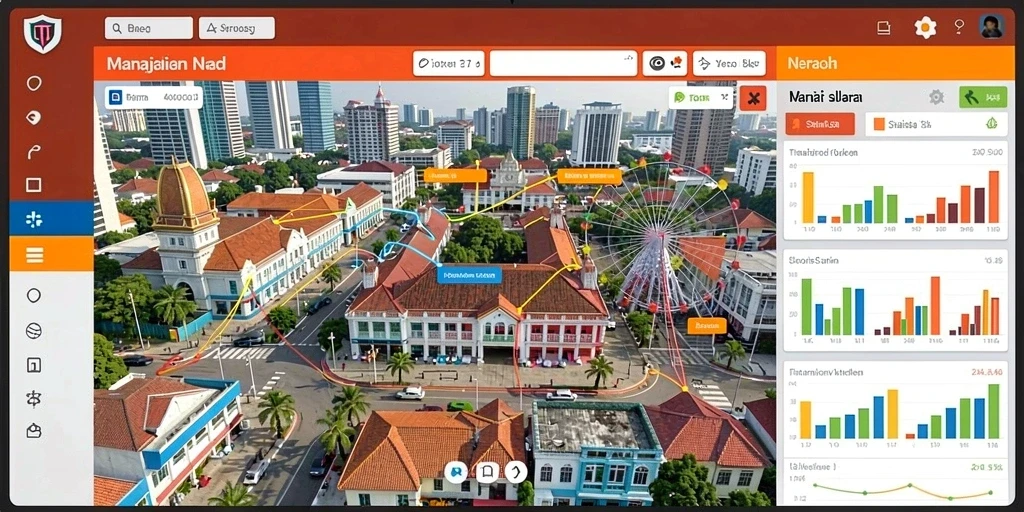1024x512 pixels.
Task: Click the globe icon in the sidebar
Action: pos(34,331)
